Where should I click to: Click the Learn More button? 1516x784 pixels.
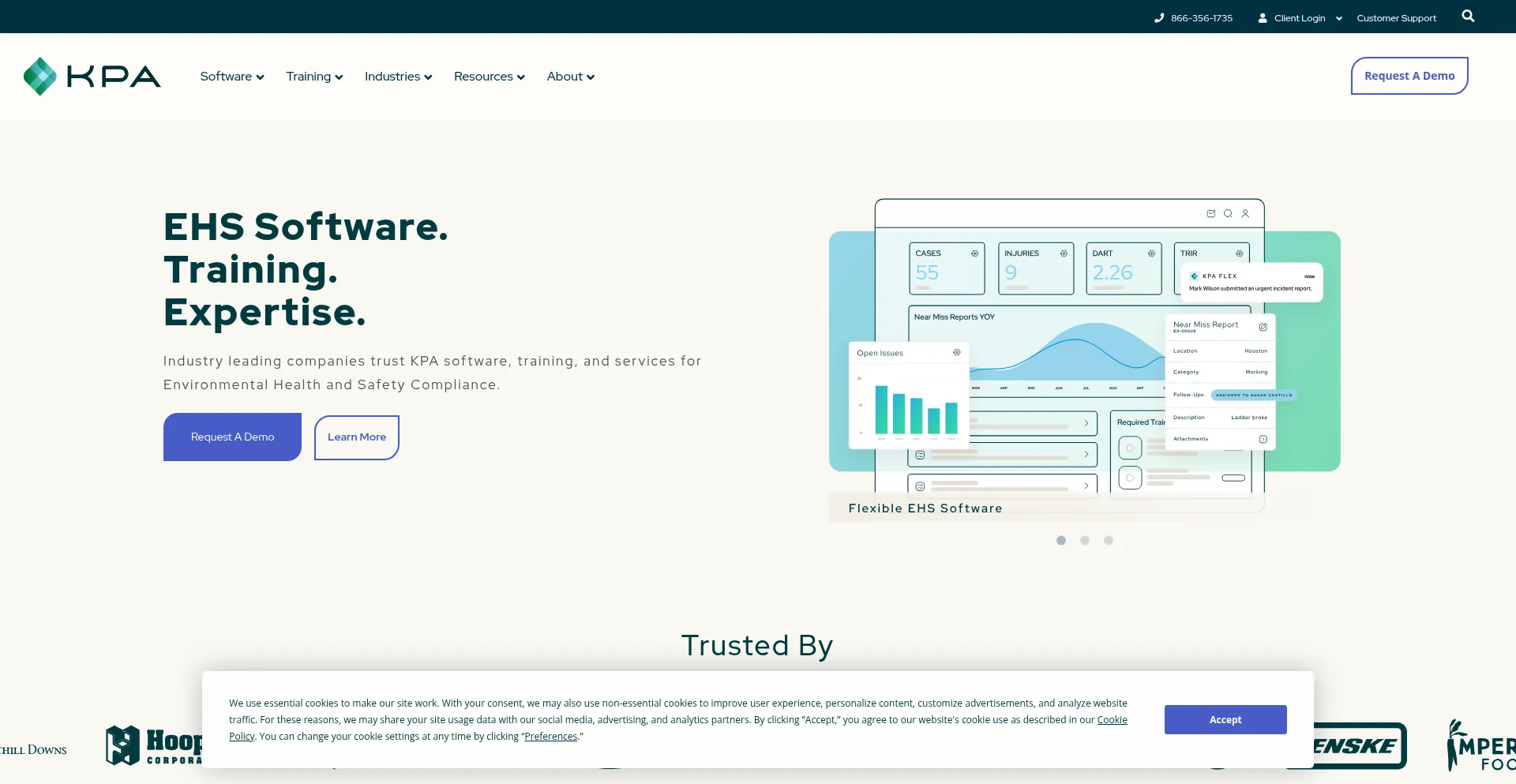point(357,437)
